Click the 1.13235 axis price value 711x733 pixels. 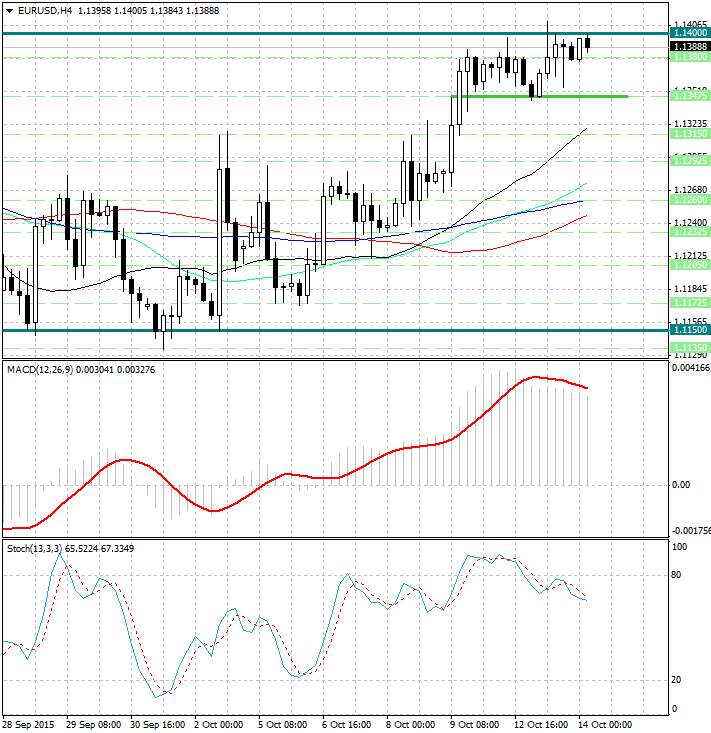[690, 124]
